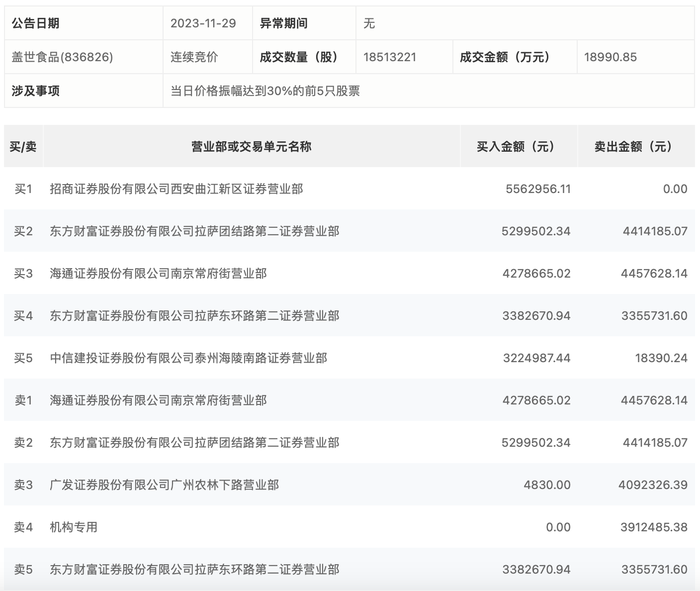The width and height of the screenshot is (700, 591).
Task: Select the 卖2 row label
Action: (23, 442)
